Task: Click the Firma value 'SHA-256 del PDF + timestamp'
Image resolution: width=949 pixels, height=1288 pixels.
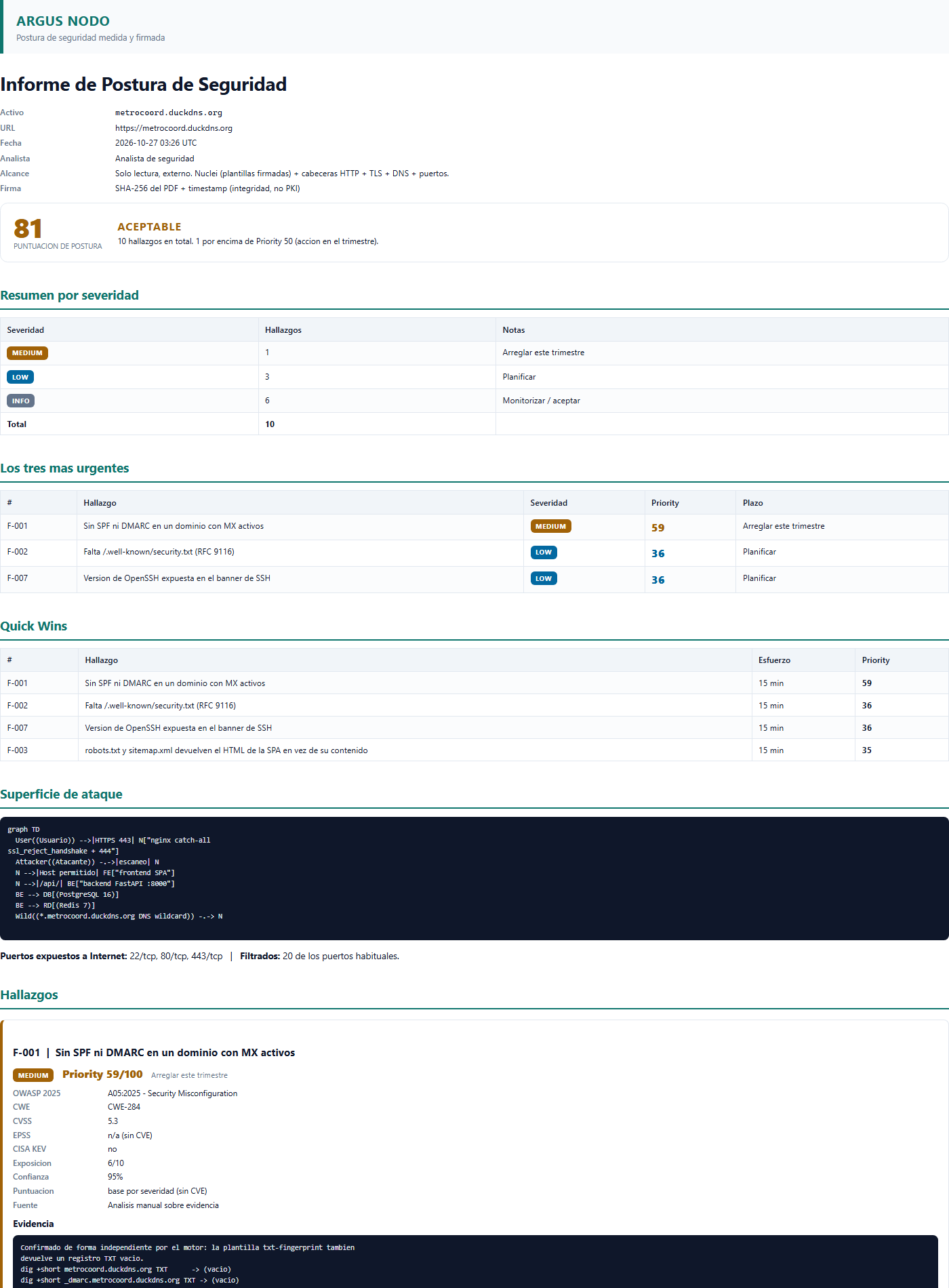Action: pos(207,188)
